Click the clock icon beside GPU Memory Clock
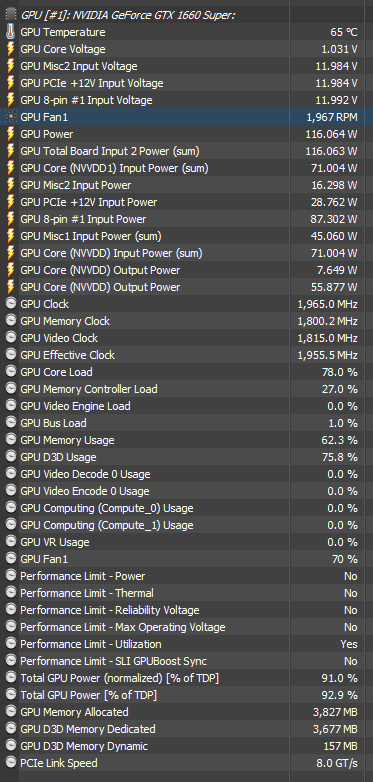 point(10,321)
